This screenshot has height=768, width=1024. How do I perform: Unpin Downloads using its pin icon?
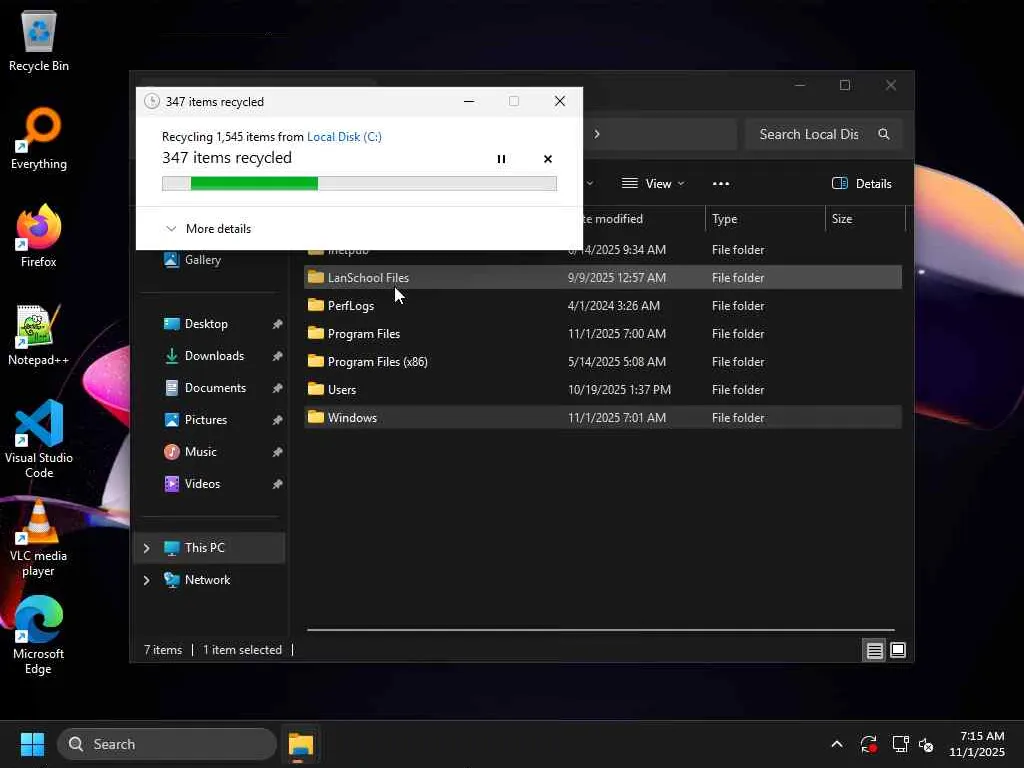tap(277, 356)
